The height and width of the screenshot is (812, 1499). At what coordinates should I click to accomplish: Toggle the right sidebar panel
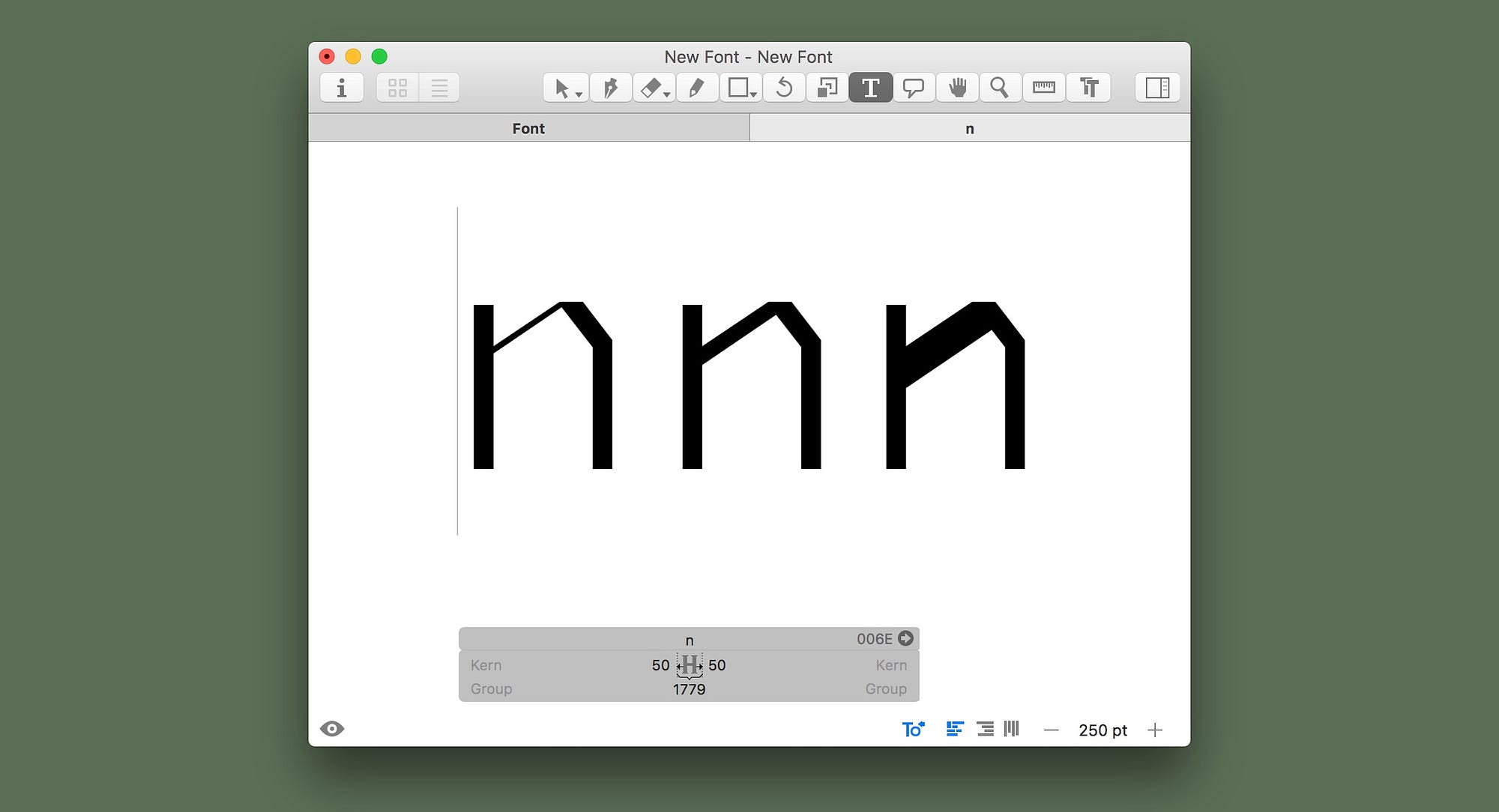click(1157, 88)
